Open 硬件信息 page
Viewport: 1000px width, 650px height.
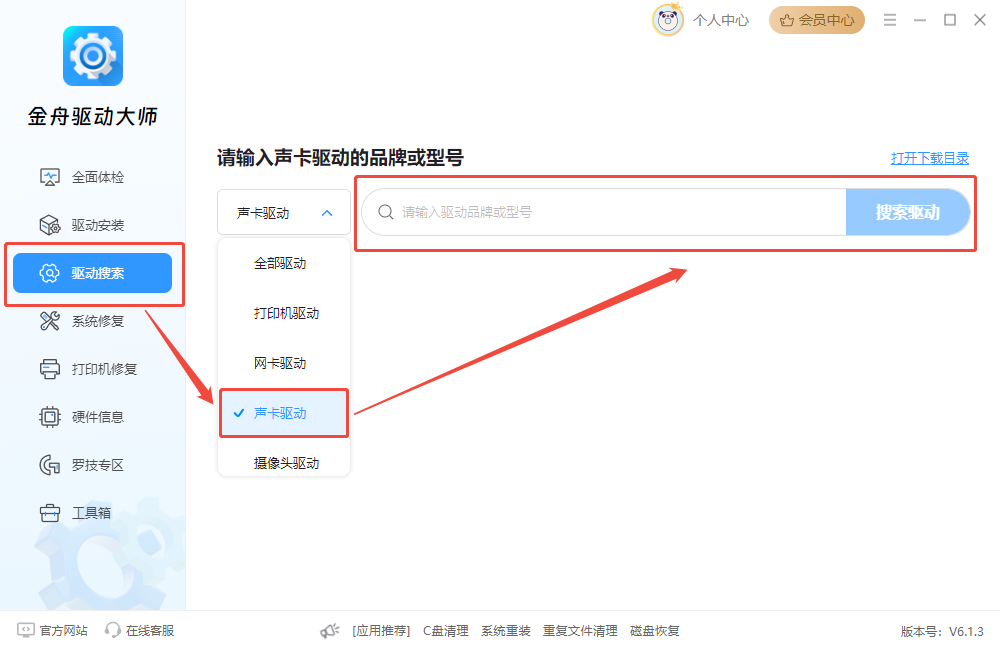92,417
